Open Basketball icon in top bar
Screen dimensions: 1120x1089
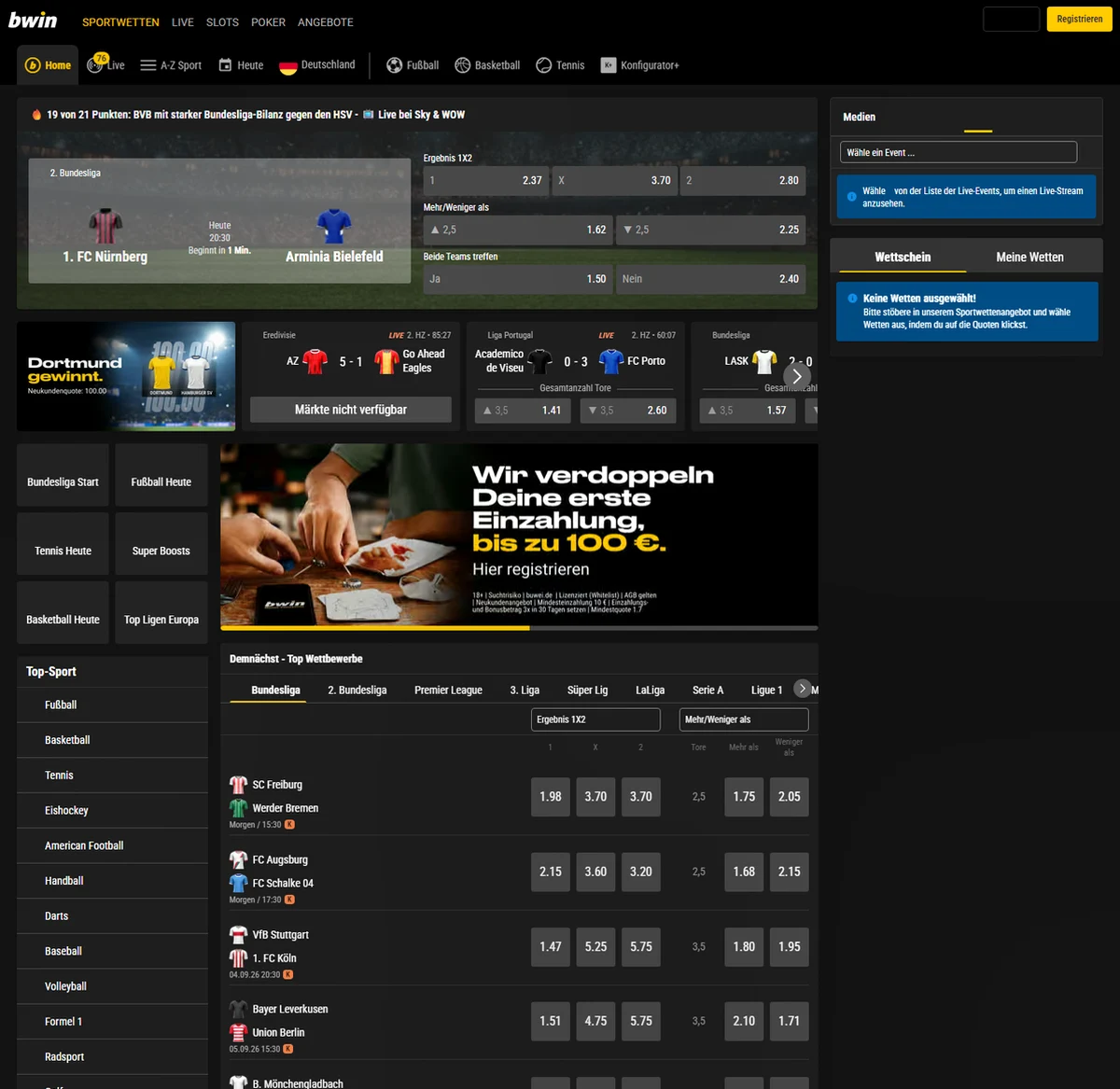462,65
